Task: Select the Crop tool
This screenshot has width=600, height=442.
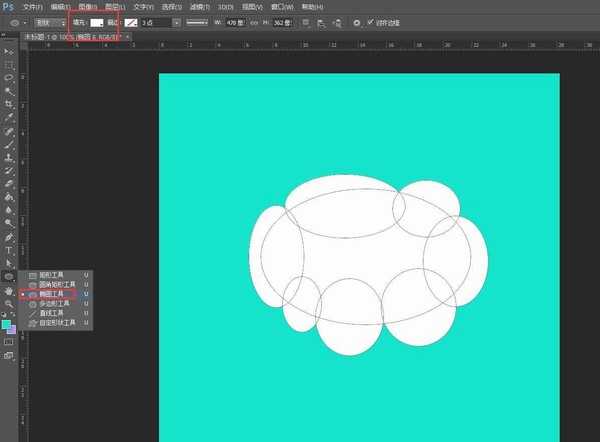Action: (9, 104)
